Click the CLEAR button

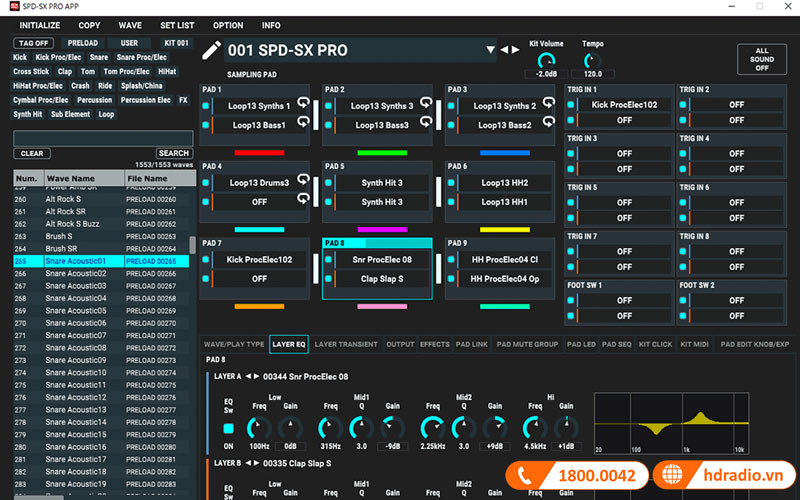tap(32, 153)
